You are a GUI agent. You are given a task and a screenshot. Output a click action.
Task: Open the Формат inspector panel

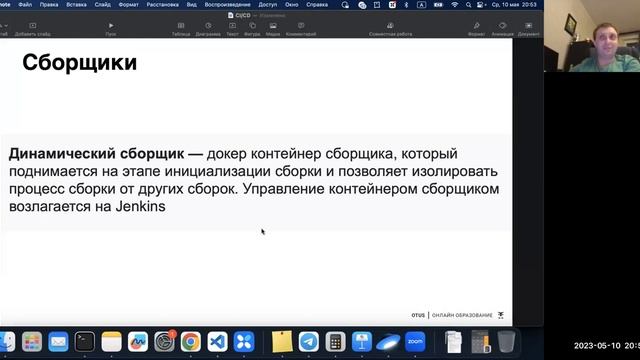pyautogui.click(x=476, y=29)
